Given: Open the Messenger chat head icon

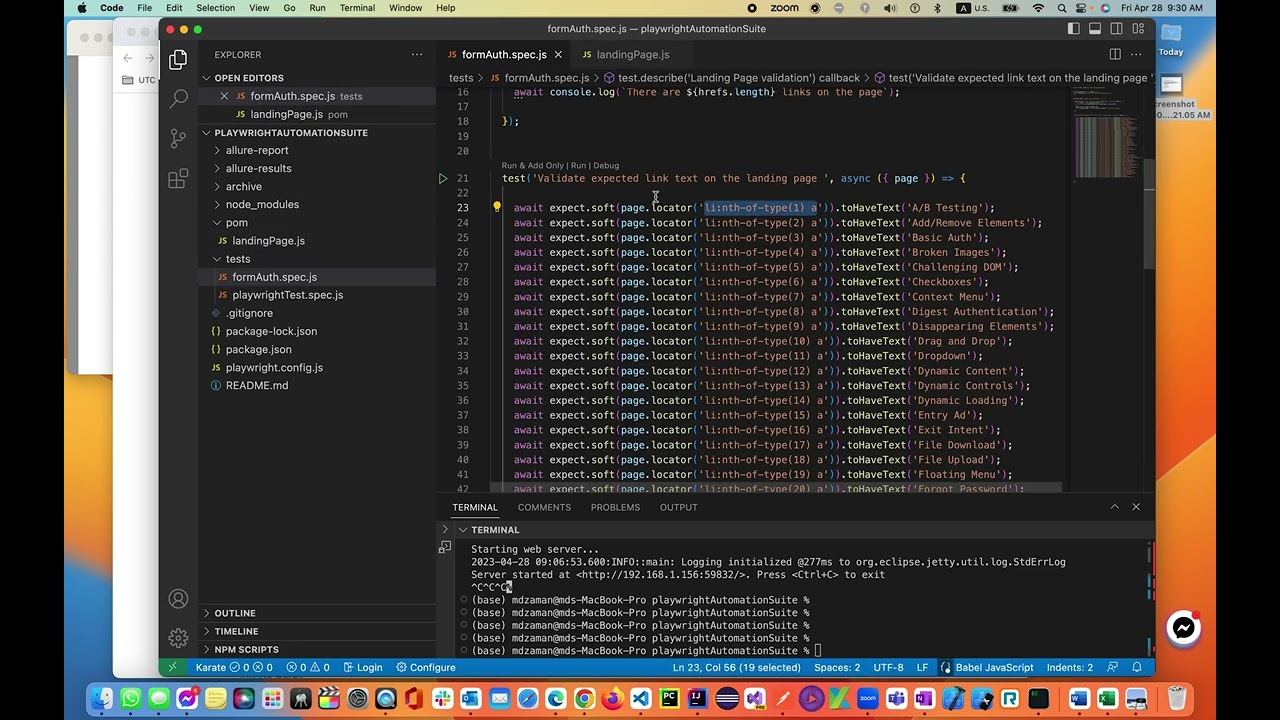Looking at the screenshot, I should [1184, 628].
